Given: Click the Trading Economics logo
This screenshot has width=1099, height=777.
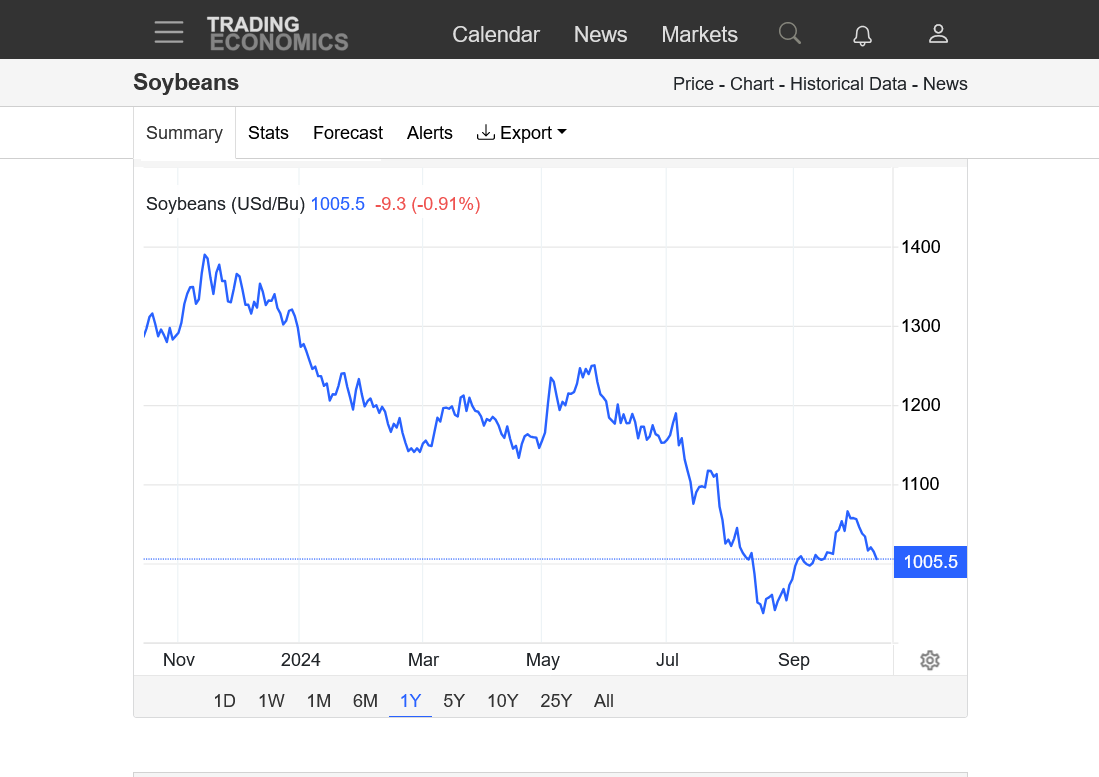Looking at the screenshot, I should point(277,33).
